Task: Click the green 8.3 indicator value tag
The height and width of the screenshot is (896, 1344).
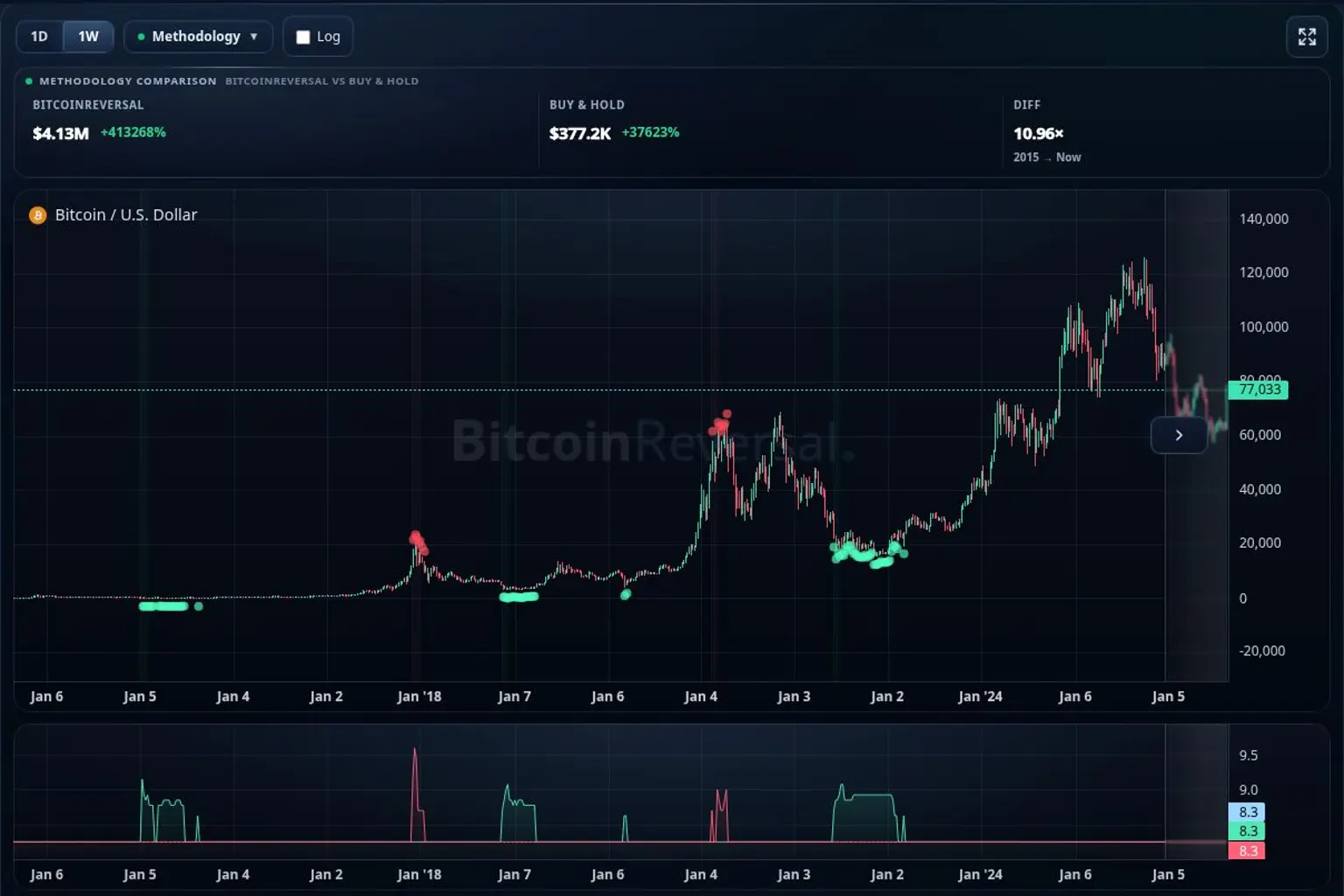Action: click(x=1247, y=831)
